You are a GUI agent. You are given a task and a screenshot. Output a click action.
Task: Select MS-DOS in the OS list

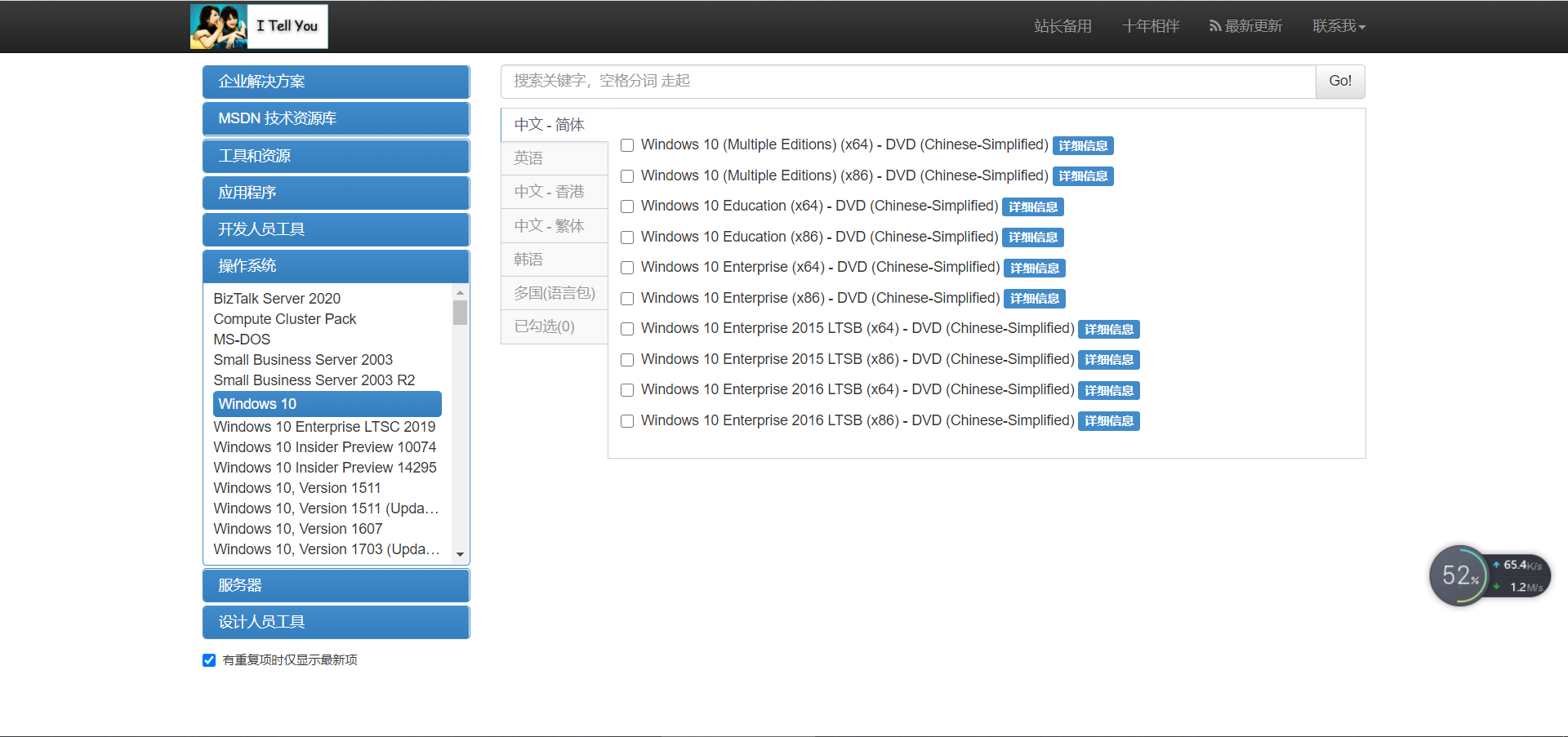242,340
